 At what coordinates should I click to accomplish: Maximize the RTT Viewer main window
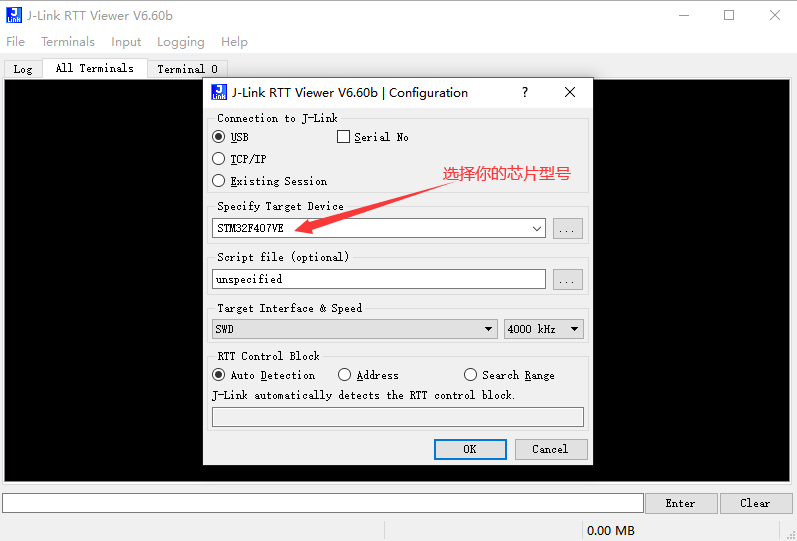click(729, 15)
